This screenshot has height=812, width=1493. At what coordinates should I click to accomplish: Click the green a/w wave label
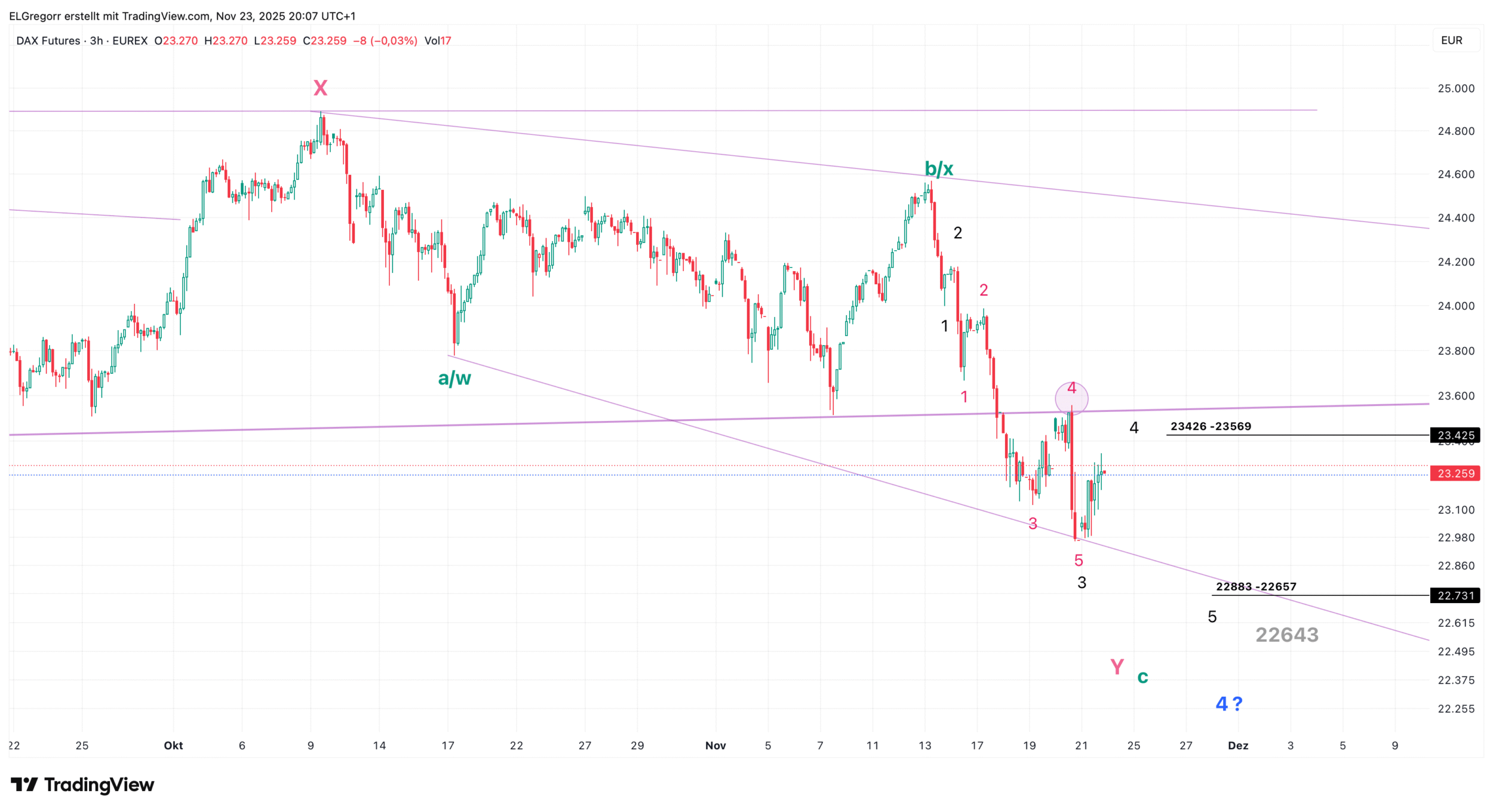tap(454, 379)
